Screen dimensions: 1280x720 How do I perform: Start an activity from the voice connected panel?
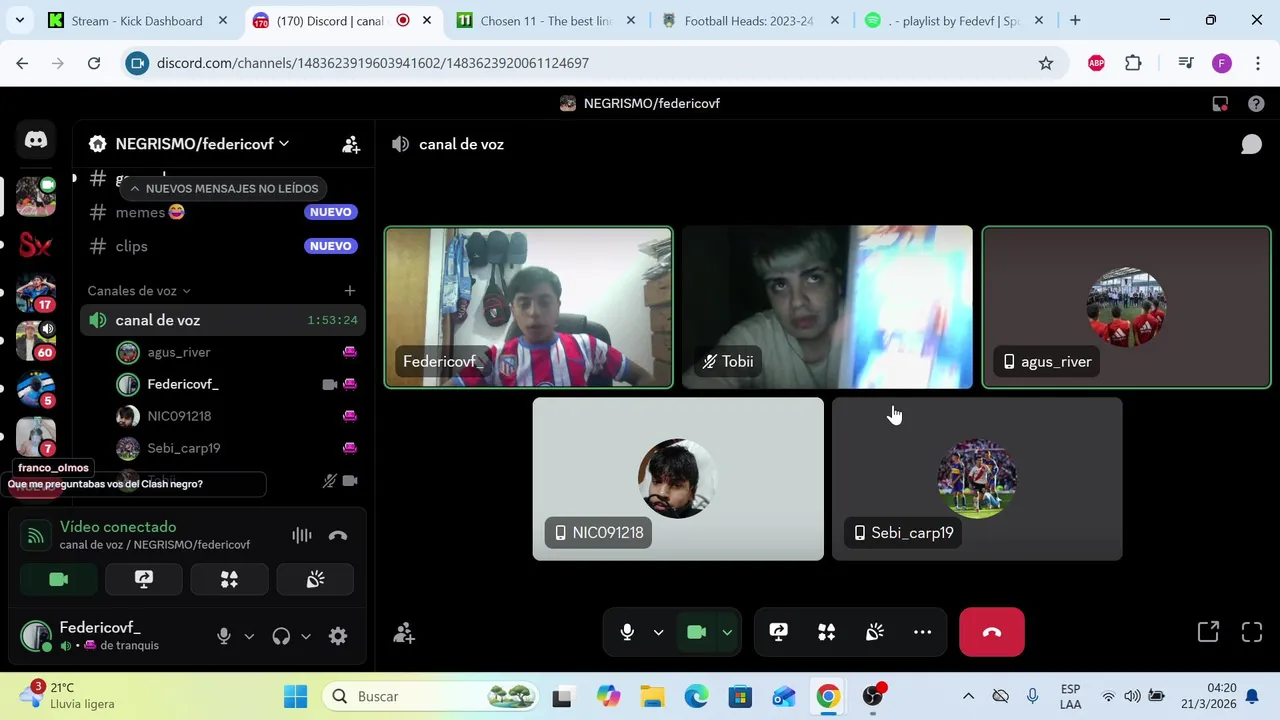[x=229, y=579]
